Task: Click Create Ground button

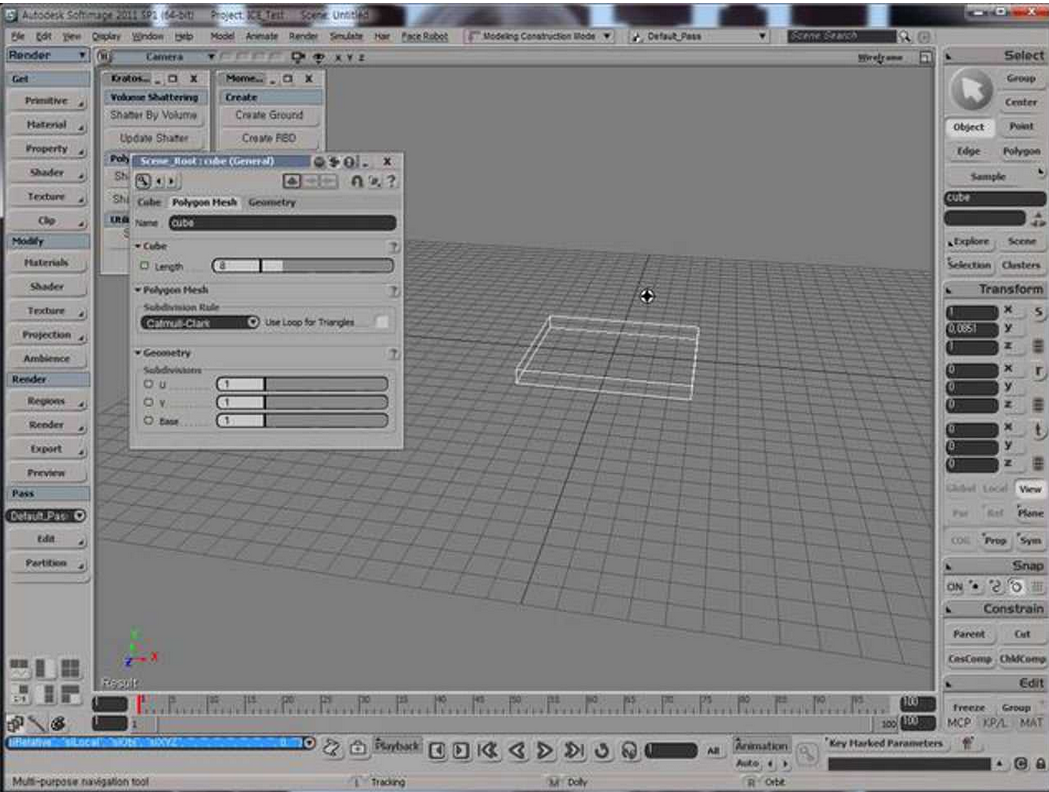Action: point(269,115)
